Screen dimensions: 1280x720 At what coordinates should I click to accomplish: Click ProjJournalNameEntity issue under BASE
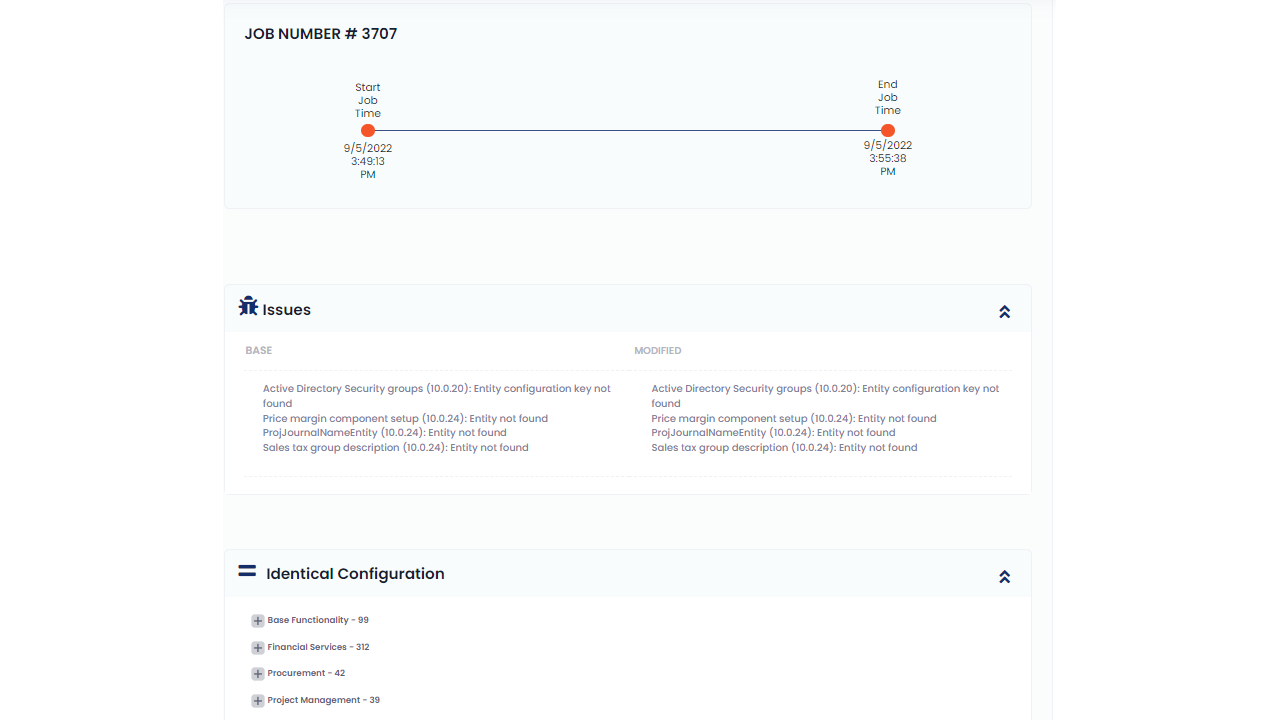coord(385,433)
